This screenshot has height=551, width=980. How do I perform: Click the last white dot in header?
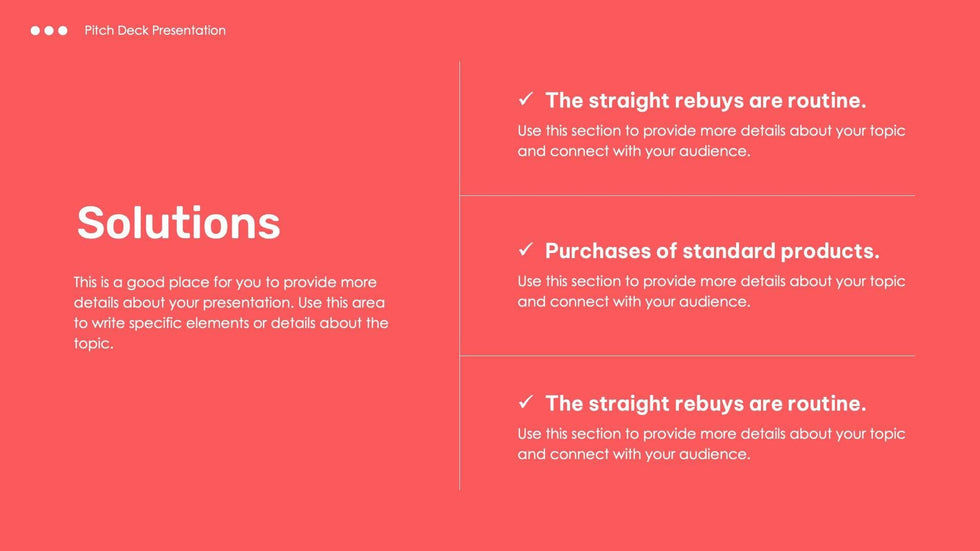point(63,31)
